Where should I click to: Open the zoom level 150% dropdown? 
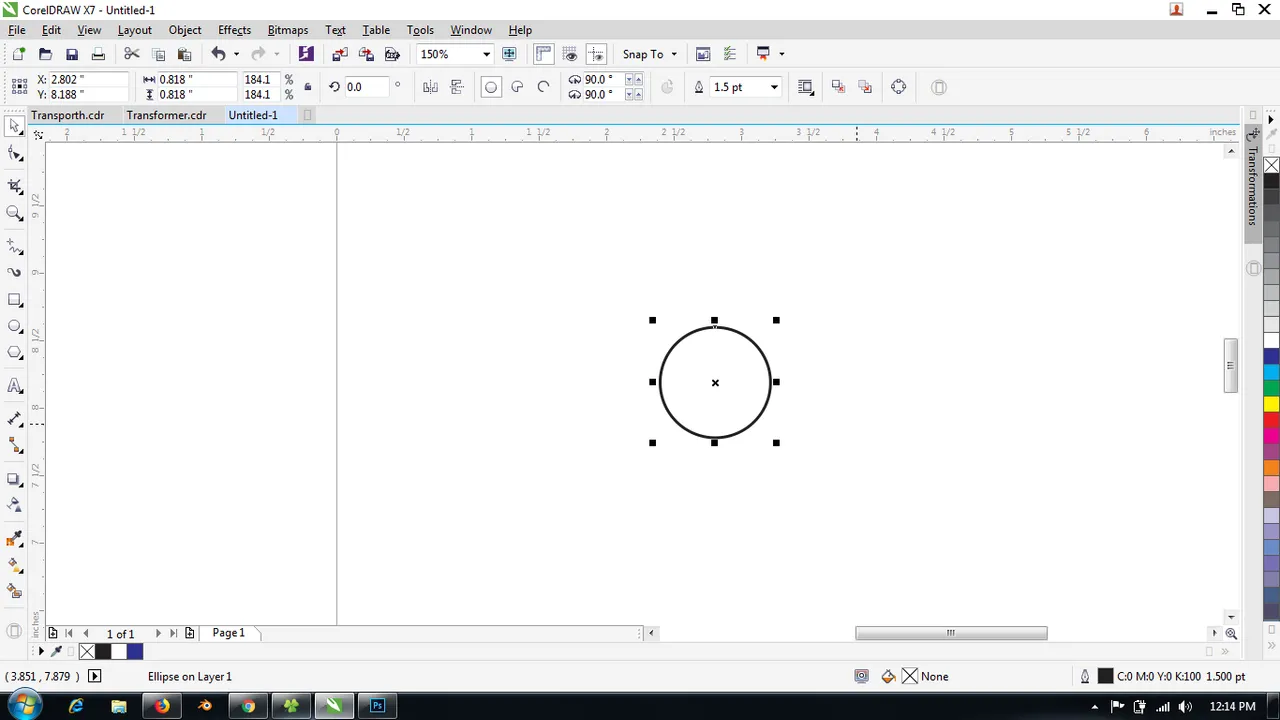[x=486, y=54]
